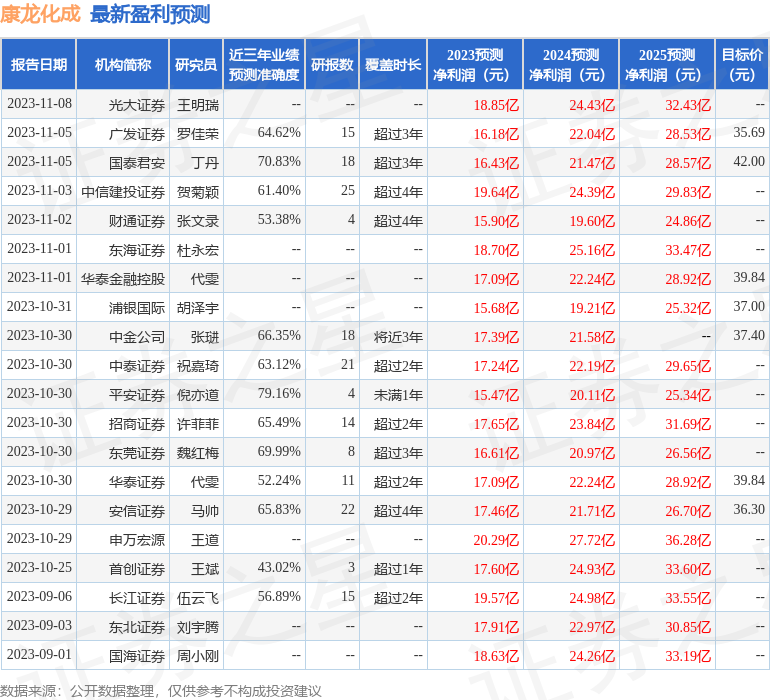
Task: Click target price 42.00
Action: [749, 161]
